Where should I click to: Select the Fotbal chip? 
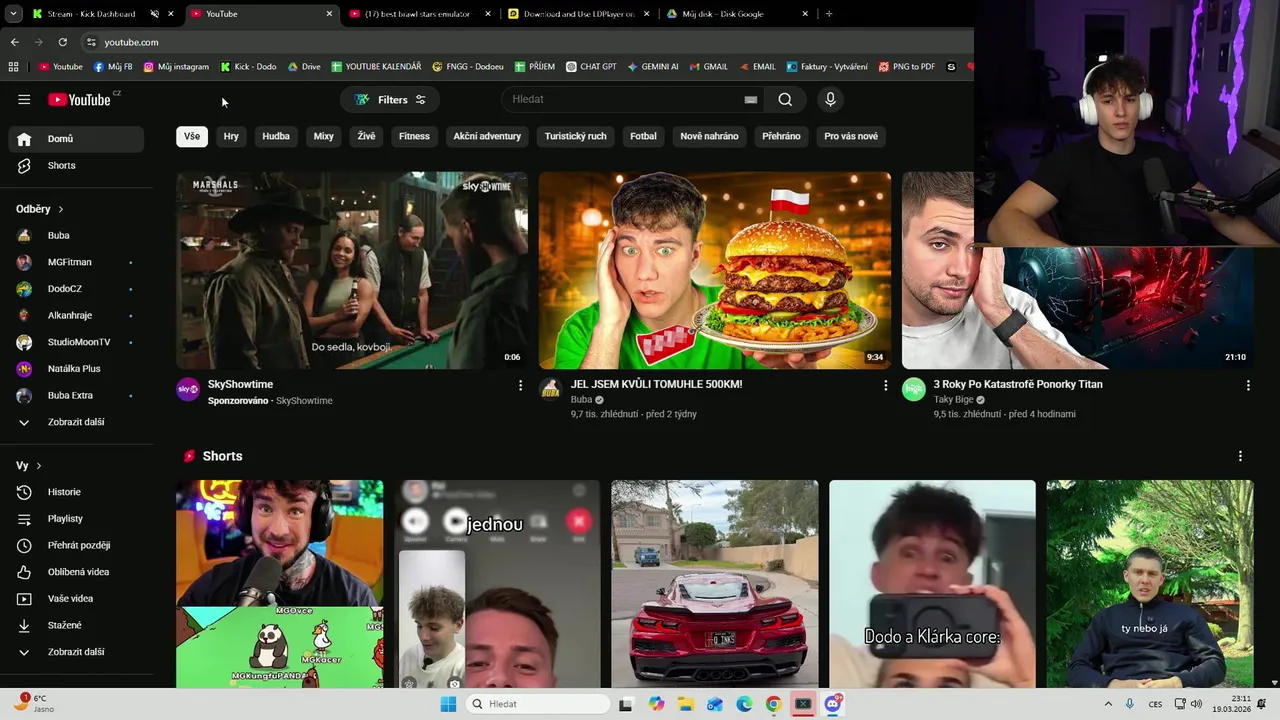coord(643,136)
